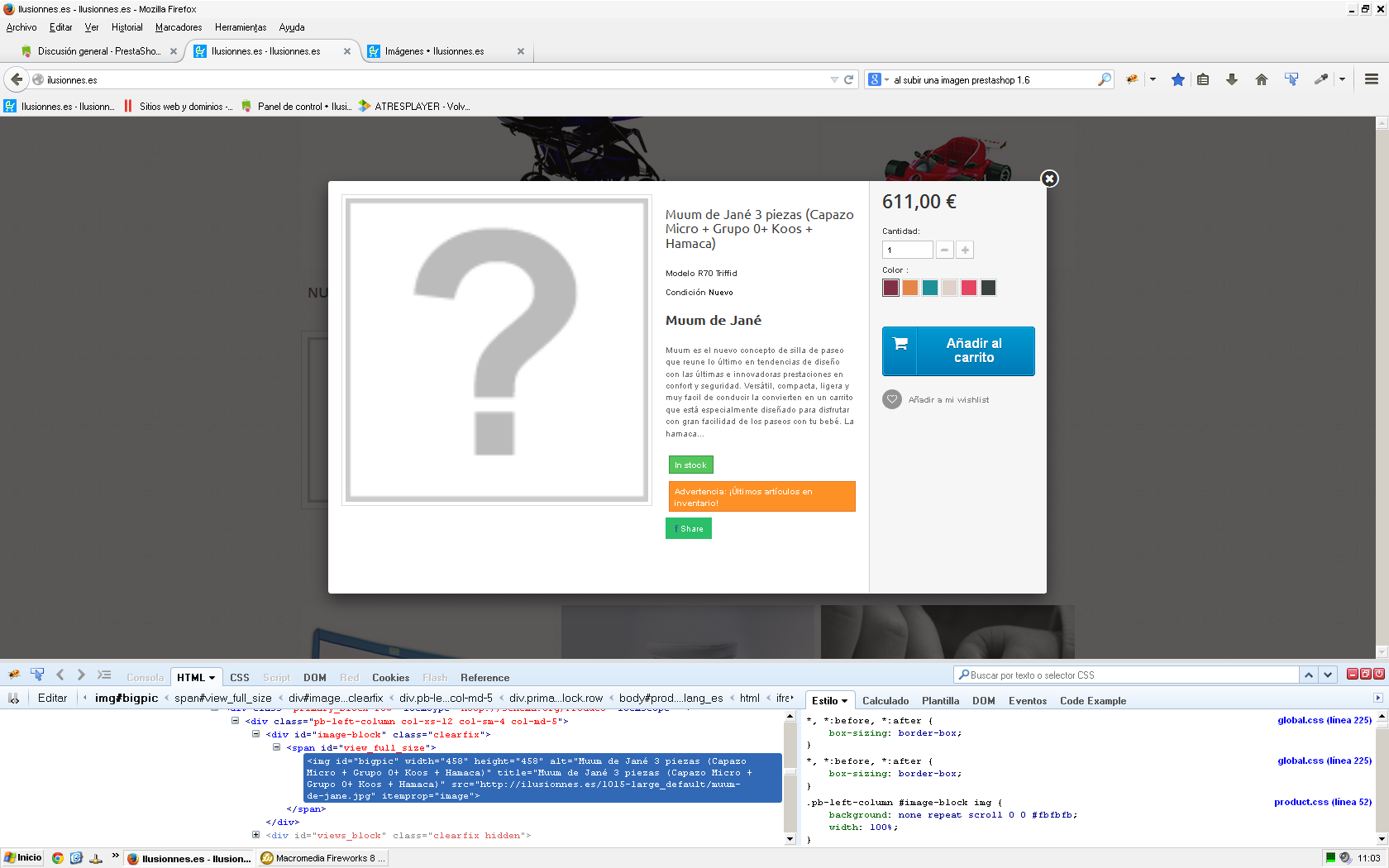This screenshot has width=1389, height=868.
Task: Select the pink color swatch
Action: coord(969,288)
